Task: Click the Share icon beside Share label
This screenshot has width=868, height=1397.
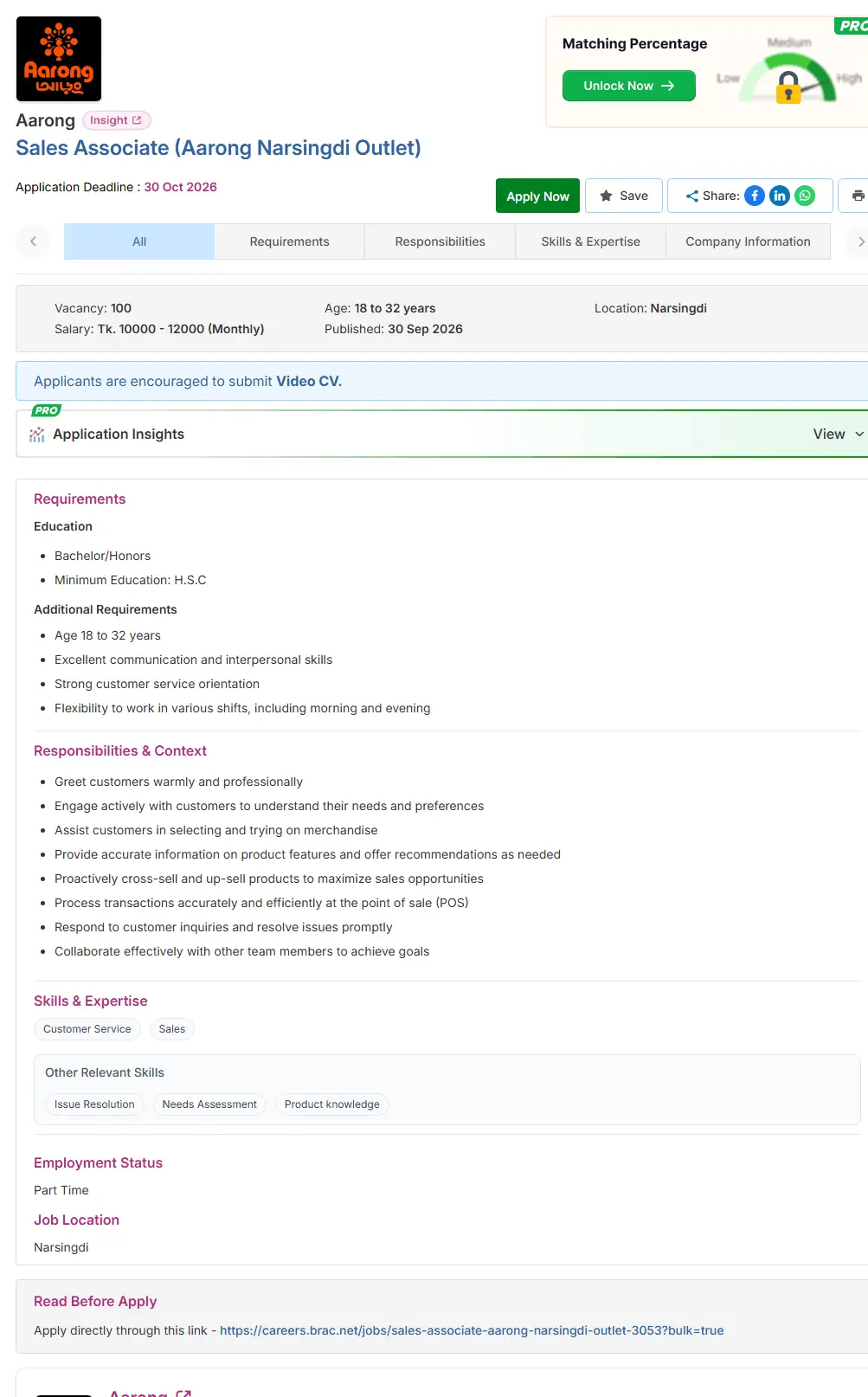Action: tap(691, 196)
